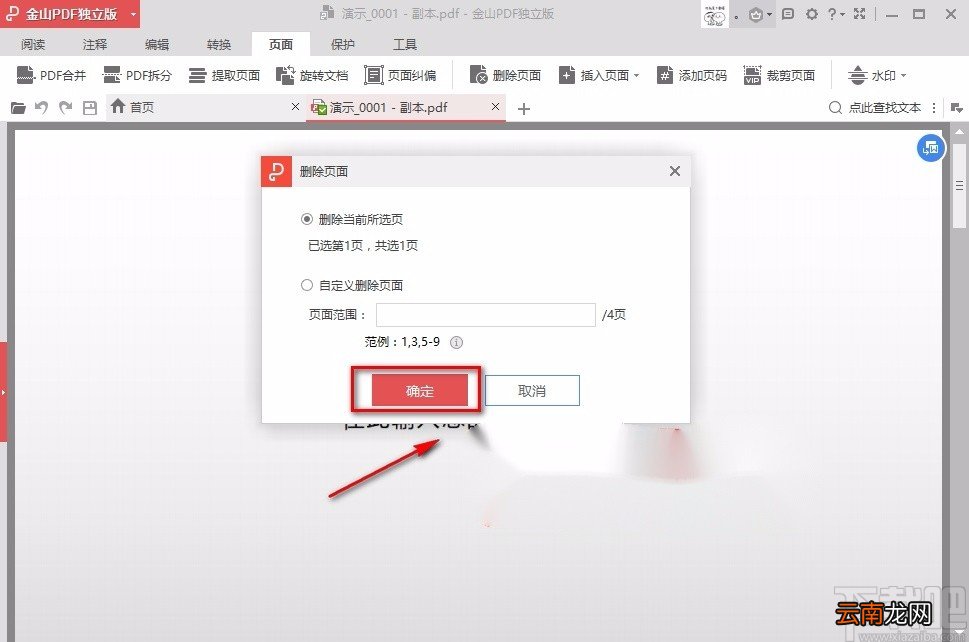Expand the 水印 dropdown arrow
Image resolution: width=969 pixels, height=642 pixels.
coord(903,75)
